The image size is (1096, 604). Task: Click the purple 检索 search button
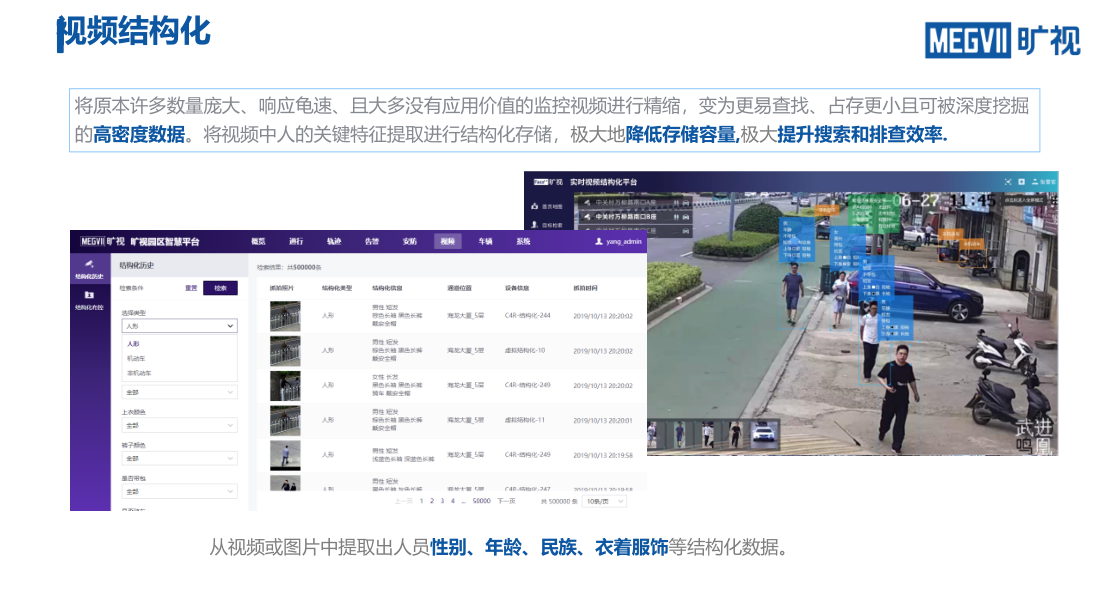(x=220, y=288)
